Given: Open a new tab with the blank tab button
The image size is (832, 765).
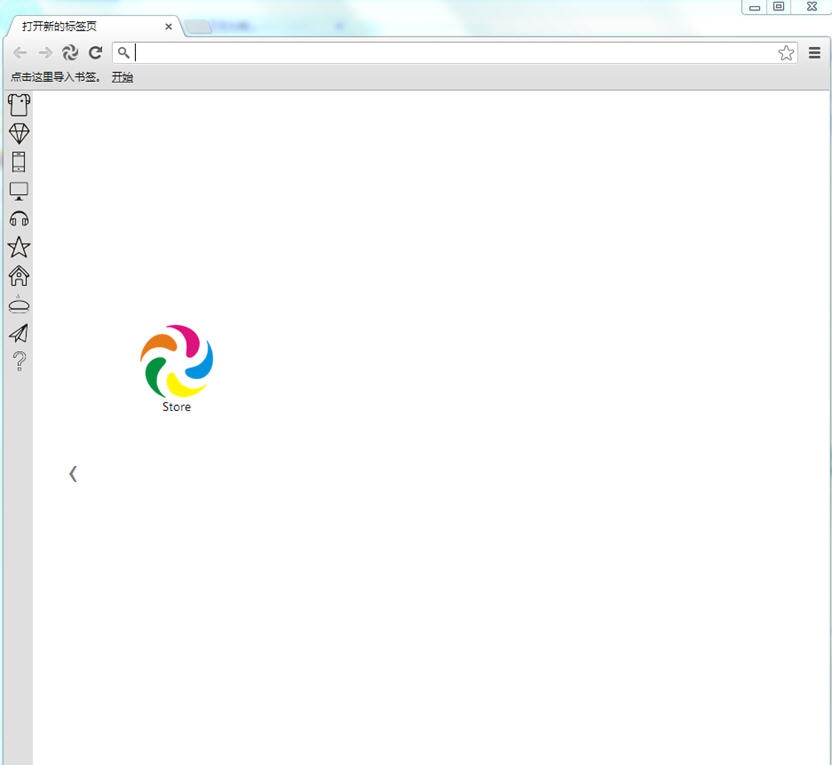Looking at the screenshot, I should (x=196, y=27).
